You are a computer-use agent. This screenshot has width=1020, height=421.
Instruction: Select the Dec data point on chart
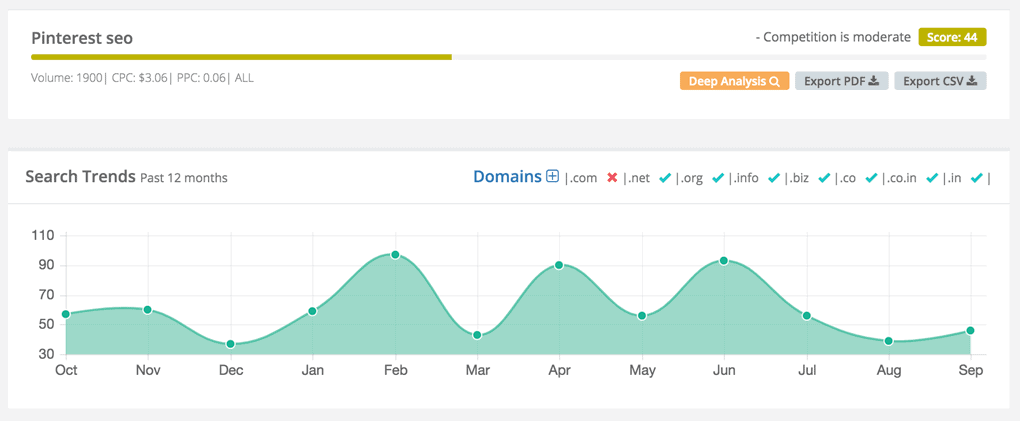click(x=230, y=344)
